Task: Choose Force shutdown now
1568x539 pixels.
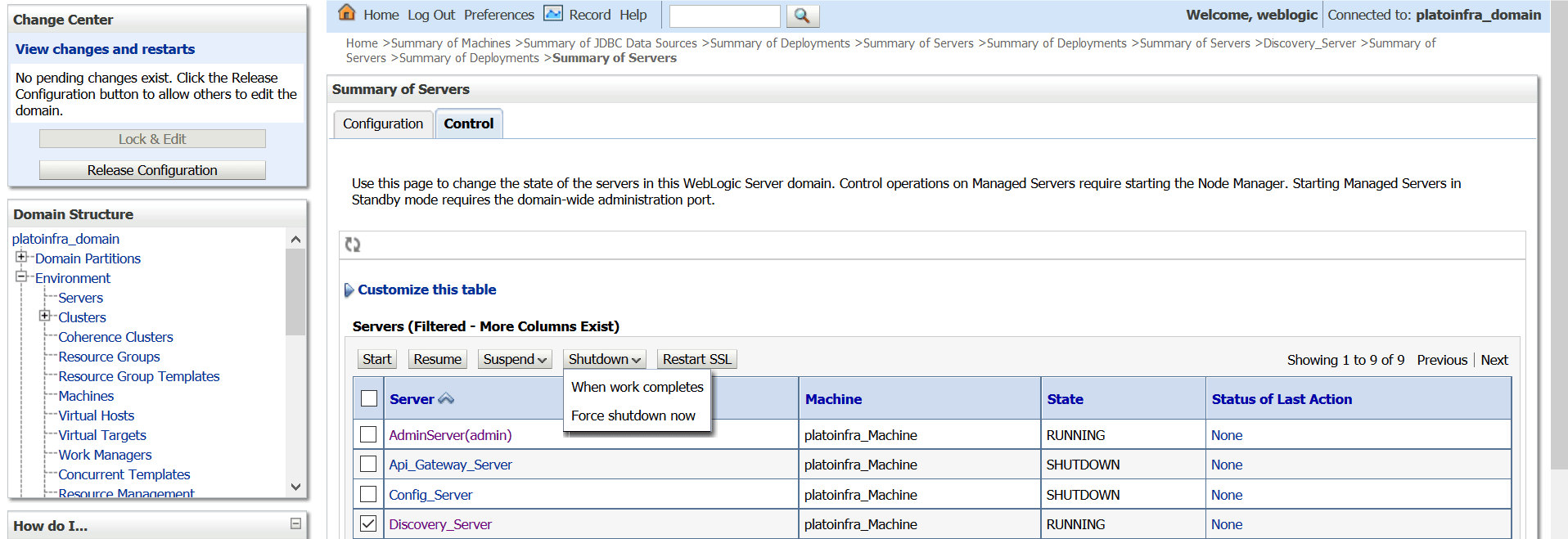Action: pos(633,415)
